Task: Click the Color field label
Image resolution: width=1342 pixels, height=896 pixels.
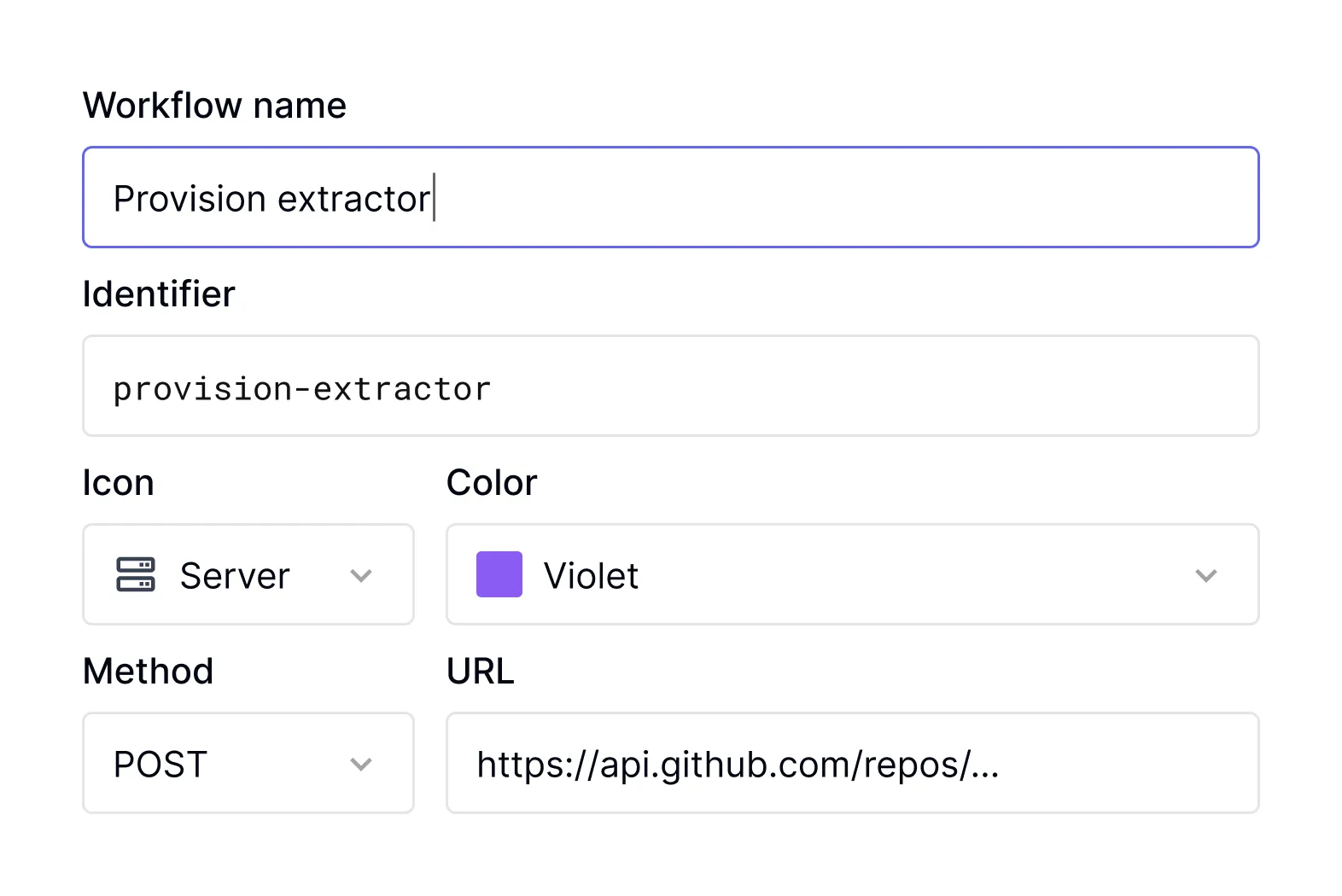Action: 492,483
